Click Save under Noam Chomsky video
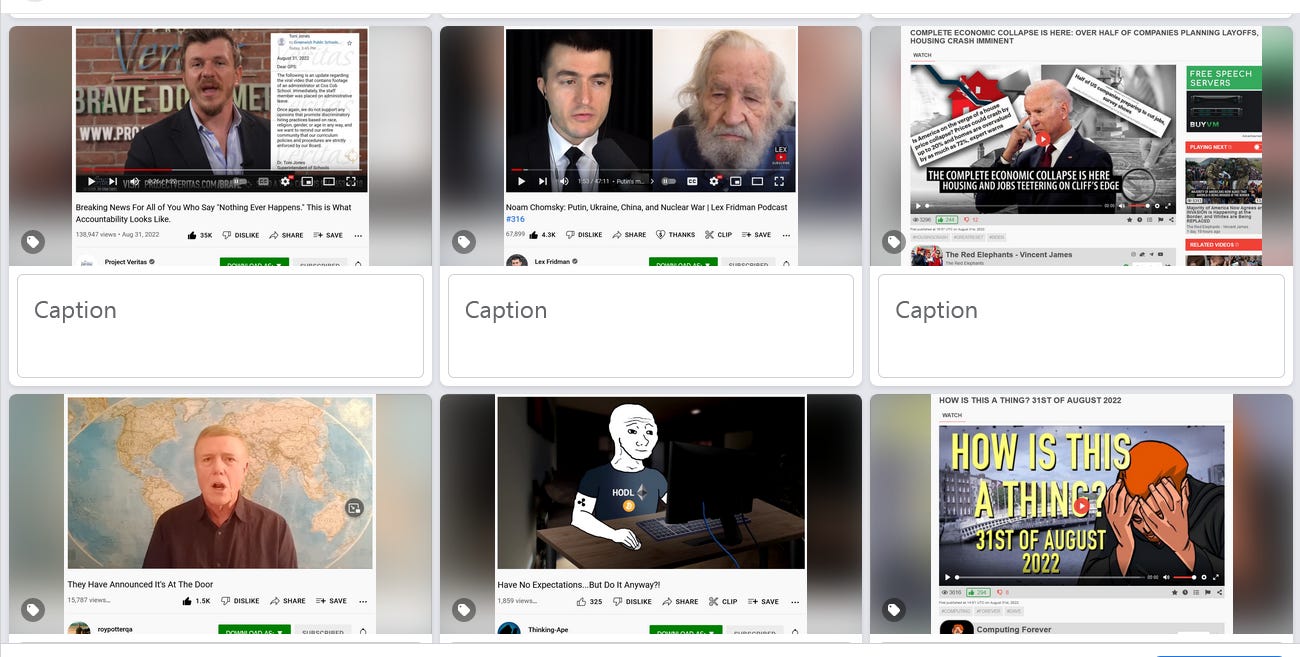This screenshot has height=657, width=1300. pos(756,235)
